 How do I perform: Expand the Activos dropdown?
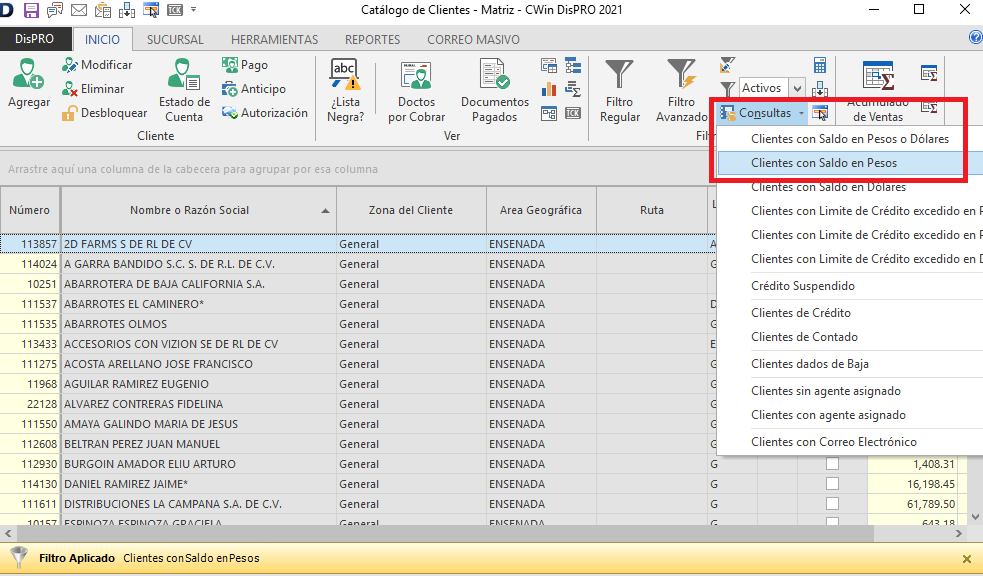coord(797,88)
